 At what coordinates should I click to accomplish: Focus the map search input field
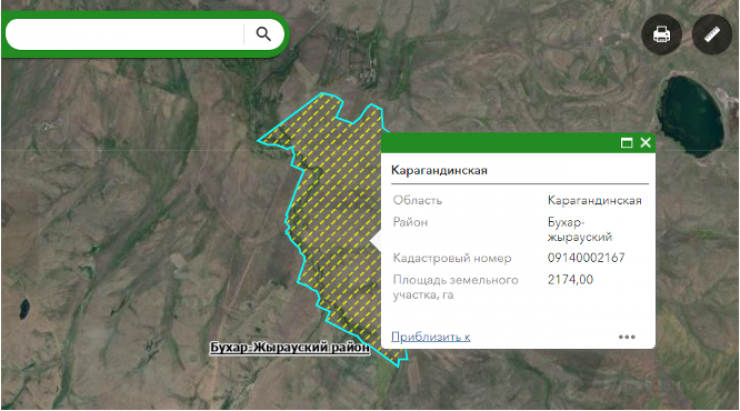[x=125, y=34]
